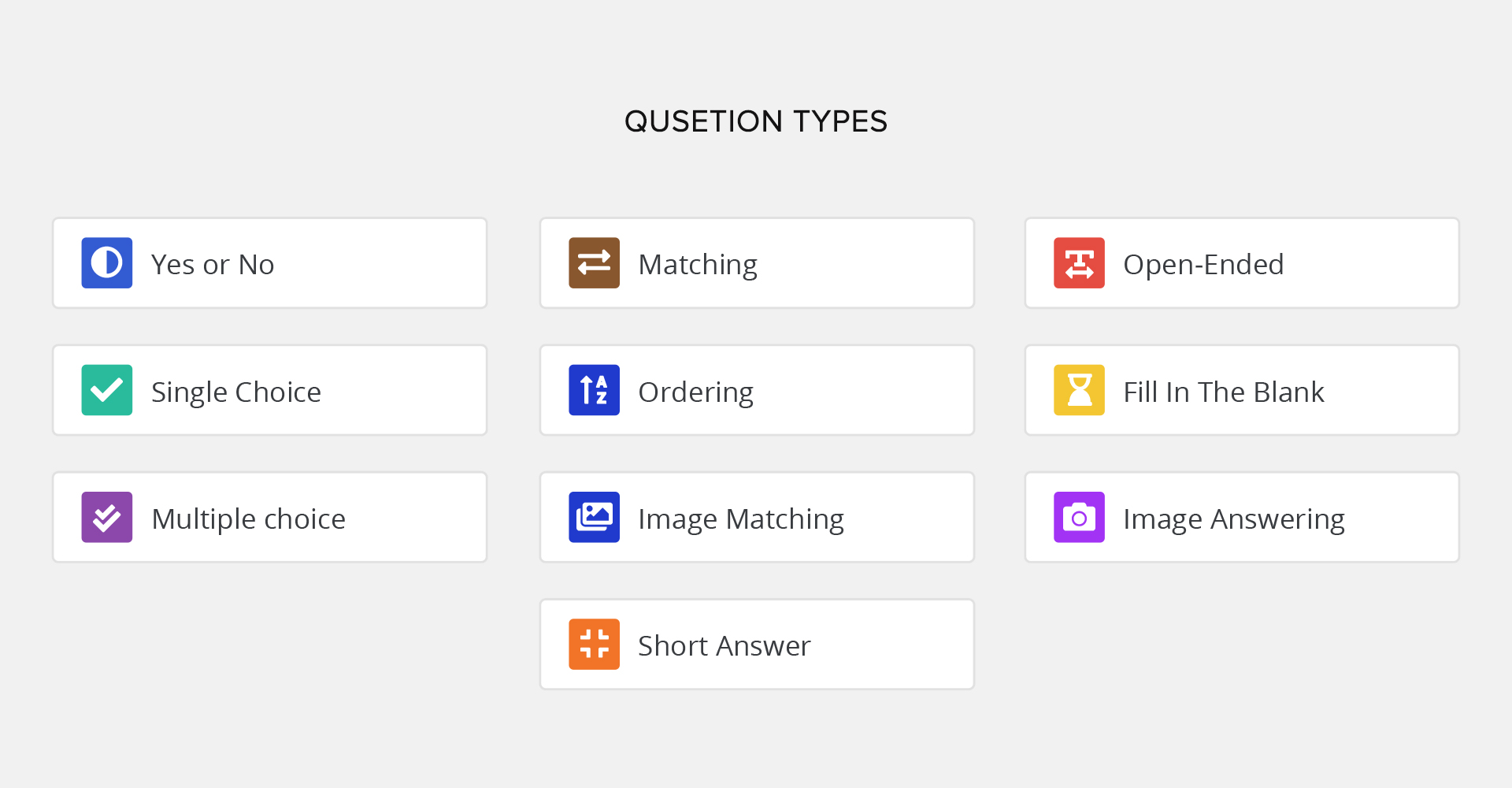Click the blue A-Z Ordering icon
Viewport: 1512px width, 788px height.
point(594,390)
